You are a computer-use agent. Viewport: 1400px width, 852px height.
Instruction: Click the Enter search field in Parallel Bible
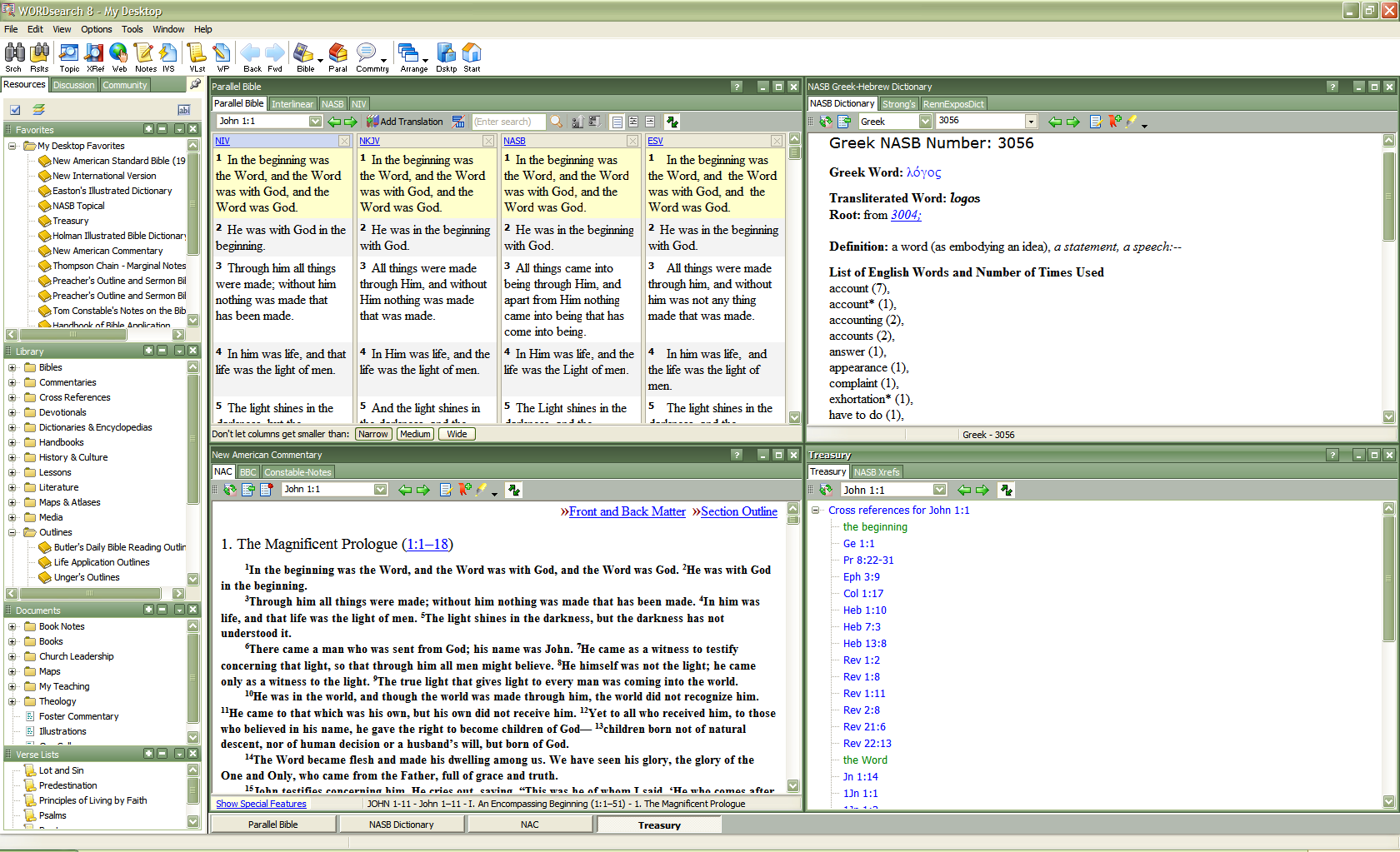[507, 122]
